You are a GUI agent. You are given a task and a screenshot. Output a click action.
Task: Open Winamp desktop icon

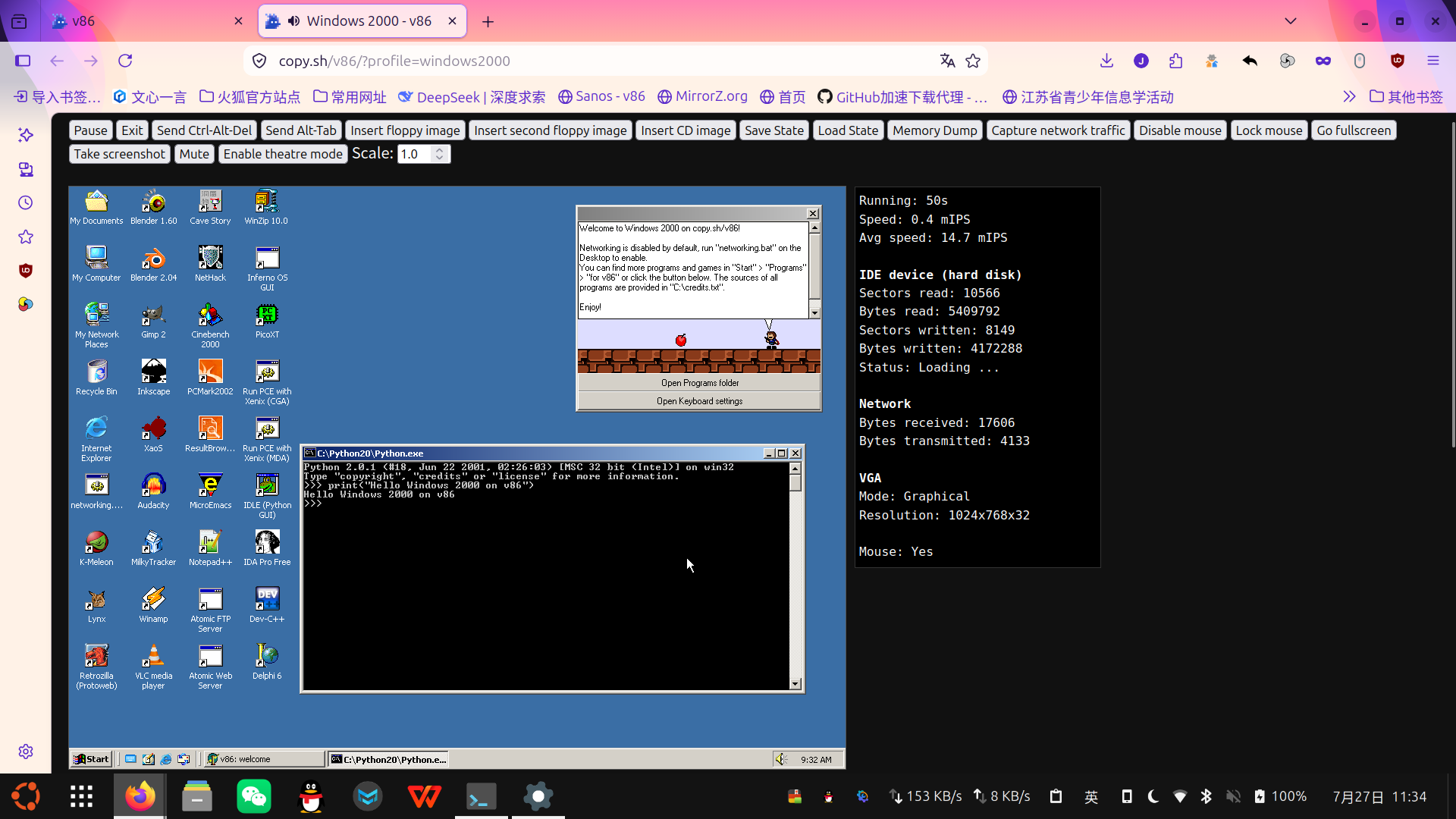pyautogui.click(x=153, y=605)
